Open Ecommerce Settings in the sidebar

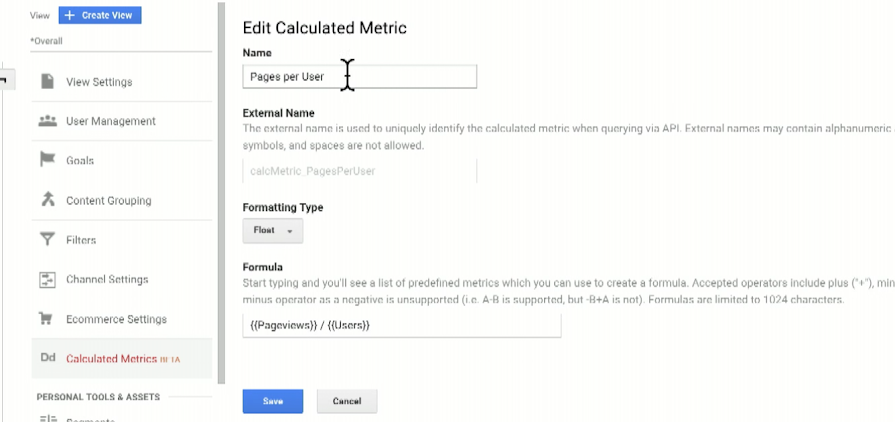(x=116, y=319)
